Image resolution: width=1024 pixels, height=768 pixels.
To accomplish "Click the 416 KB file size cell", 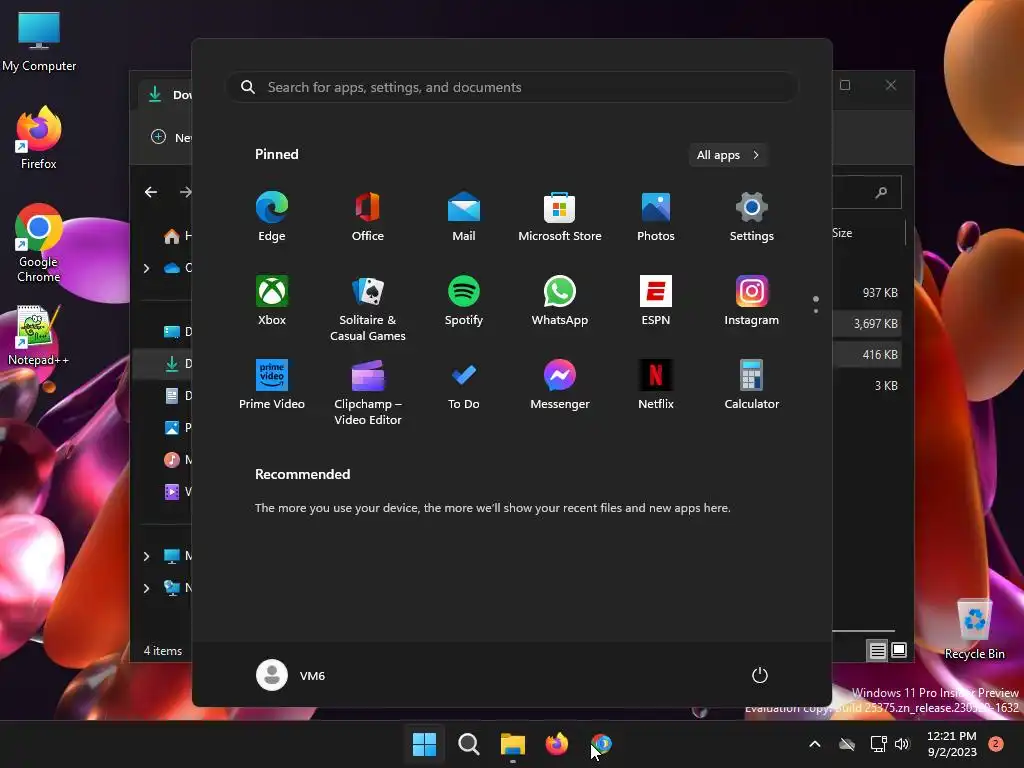I will tap(880, 355).
